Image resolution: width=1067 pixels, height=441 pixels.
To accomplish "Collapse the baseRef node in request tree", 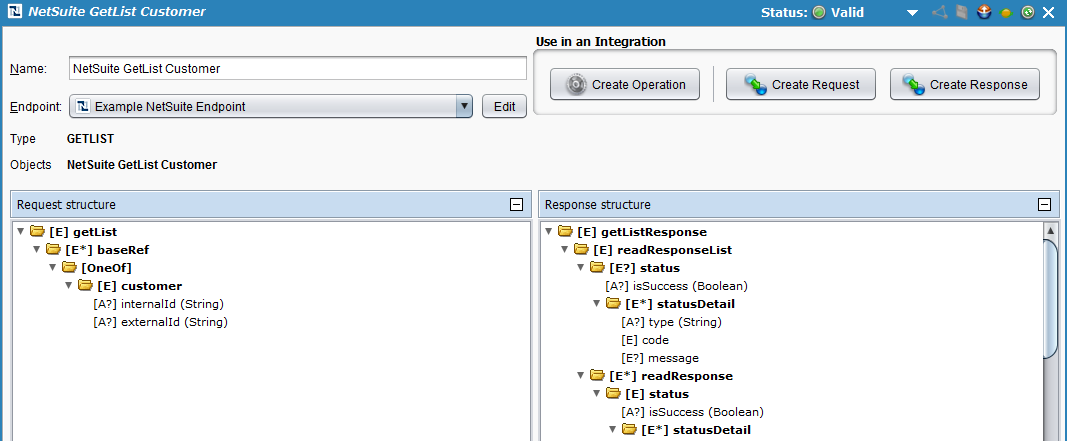I will (x=37, y=250).
